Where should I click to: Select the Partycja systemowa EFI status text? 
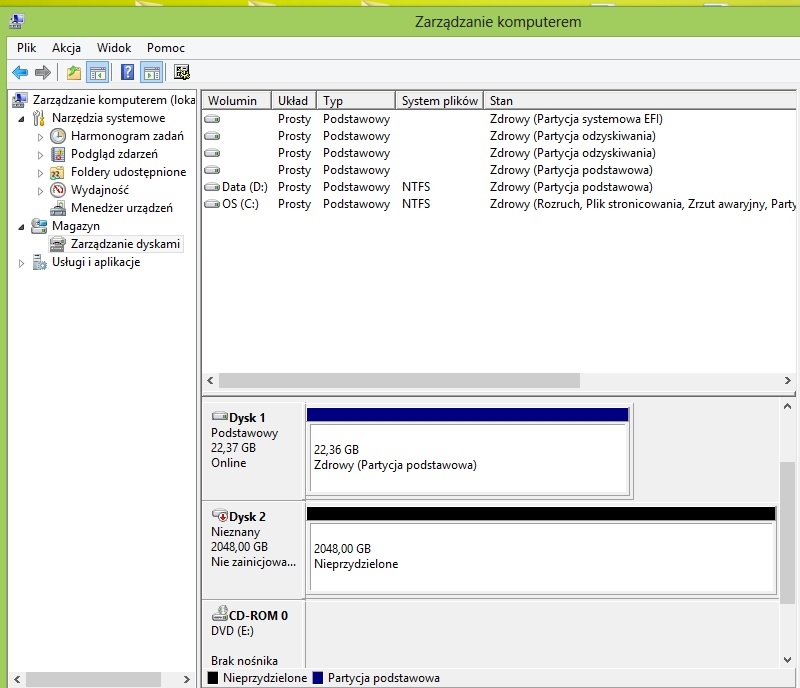click(x=576, y=119)
